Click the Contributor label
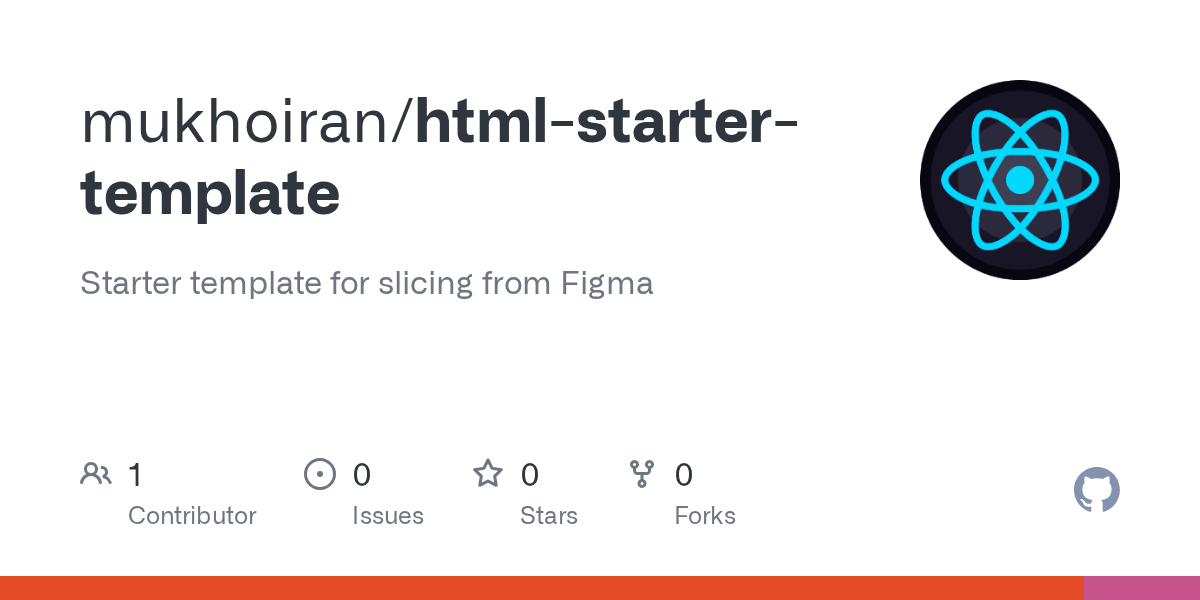Viewport: 1200px width, 600px height. (x=192, y=516)
